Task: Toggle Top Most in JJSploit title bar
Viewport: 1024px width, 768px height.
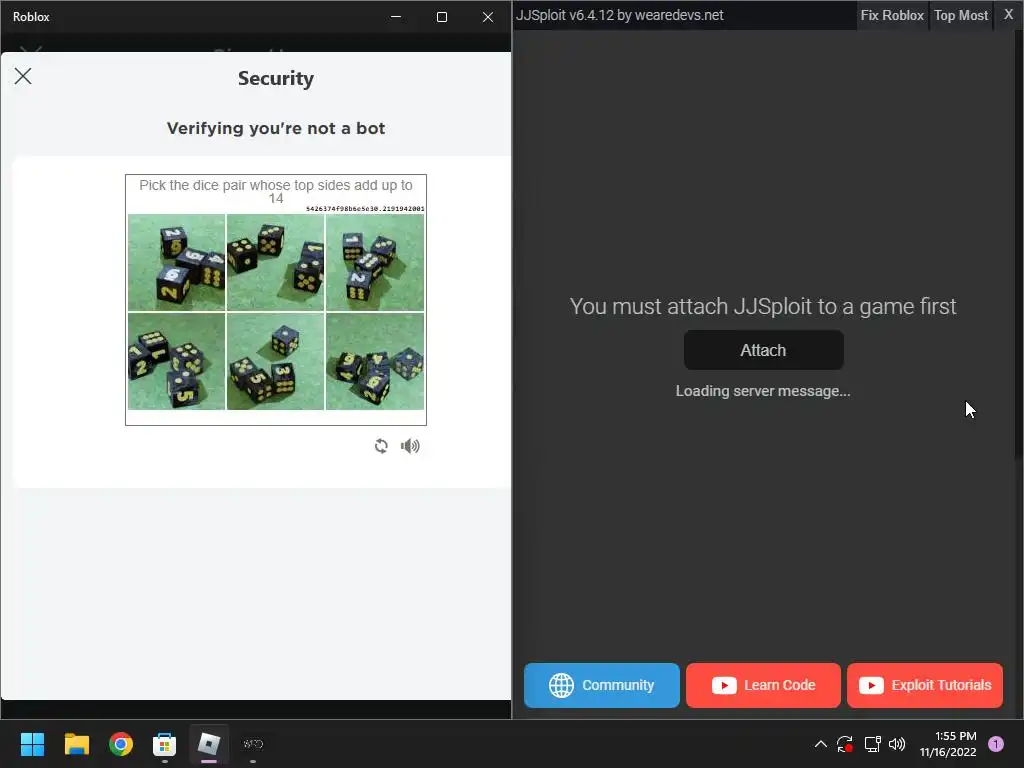Action: click(961, 15)
